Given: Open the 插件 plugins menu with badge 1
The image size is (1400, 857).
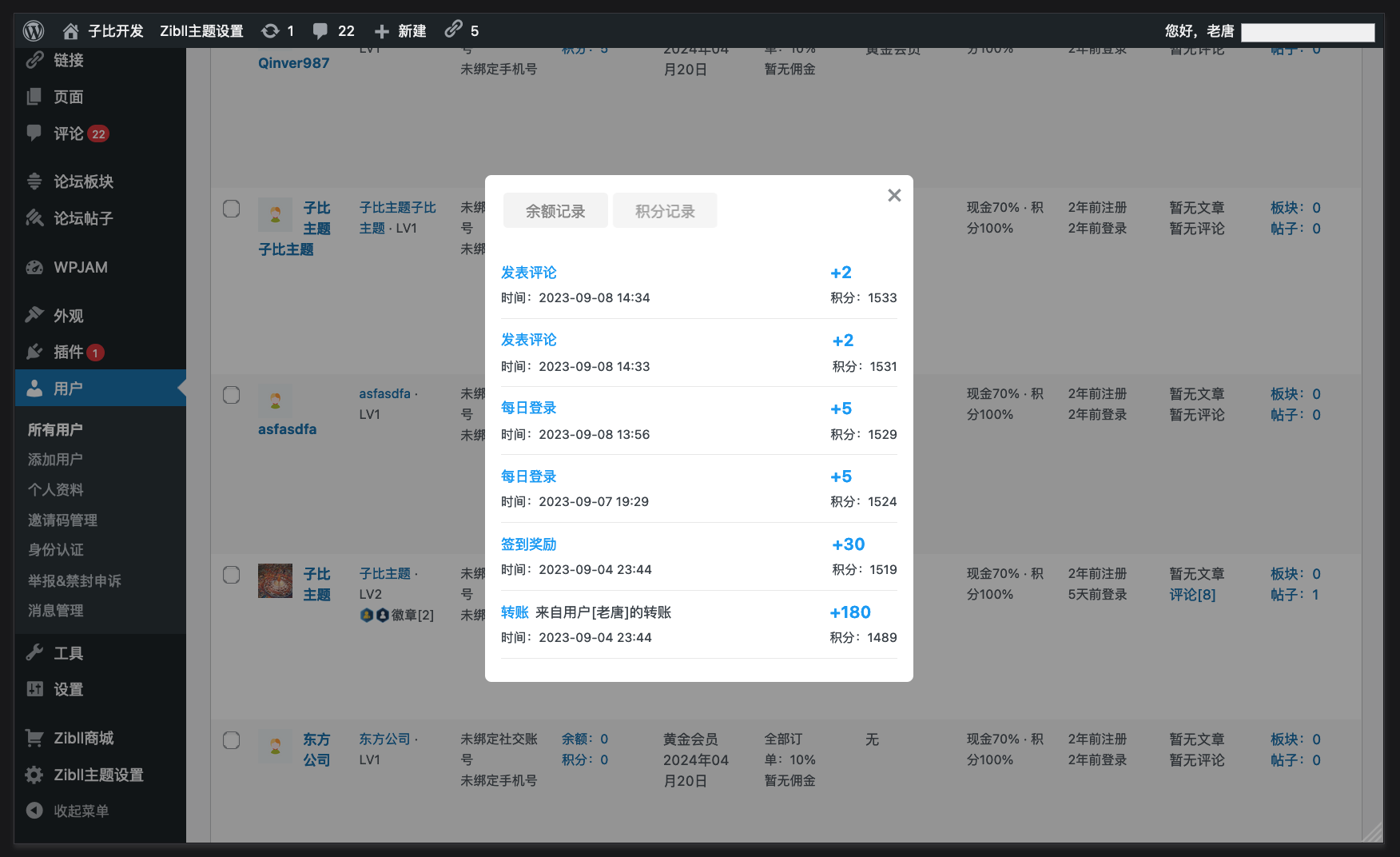Looking at the screenshot, I should (34, 352).
